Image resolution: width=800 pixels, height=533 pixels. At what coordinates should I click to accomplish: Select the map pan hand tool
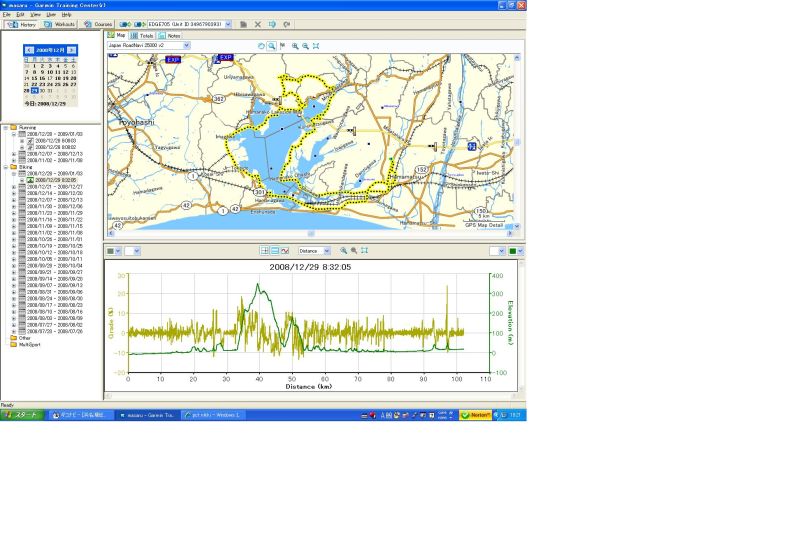coord(261,46)
